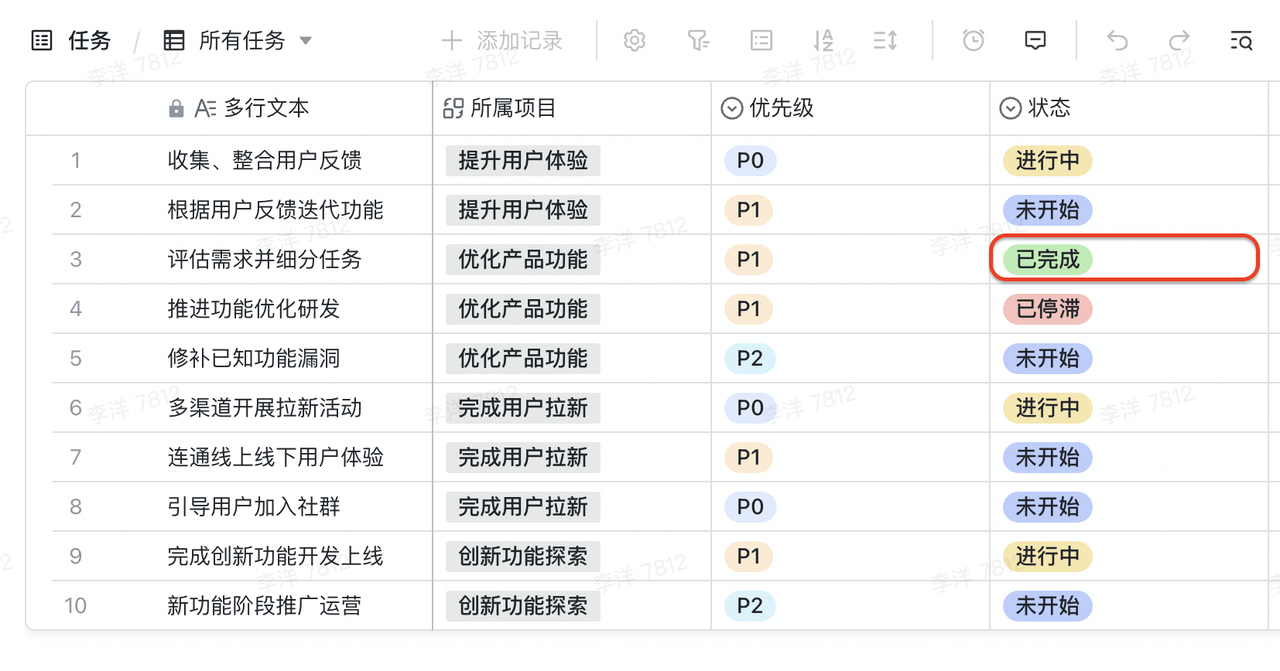
Task: Click the group records icon
Action: click(762, 41)
